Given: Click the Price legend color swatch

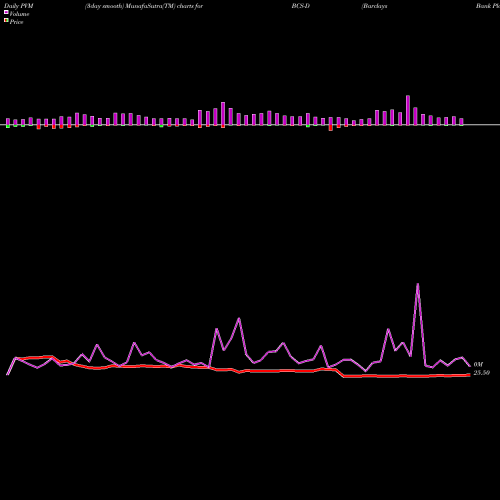Looking at the screenshot, I should point(6,21).
